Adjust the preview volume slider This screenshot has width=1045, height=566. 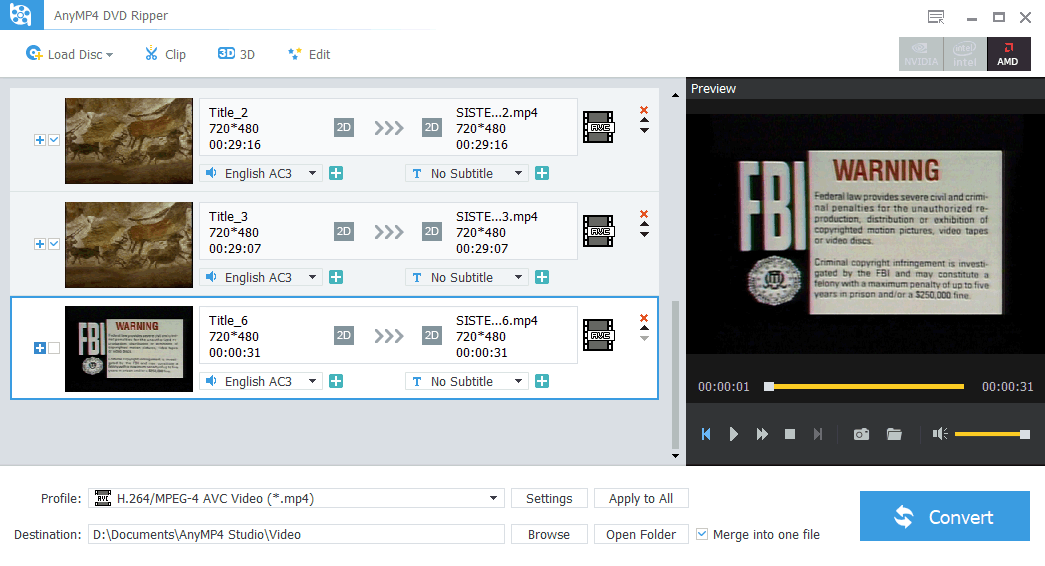coord(992,435)
